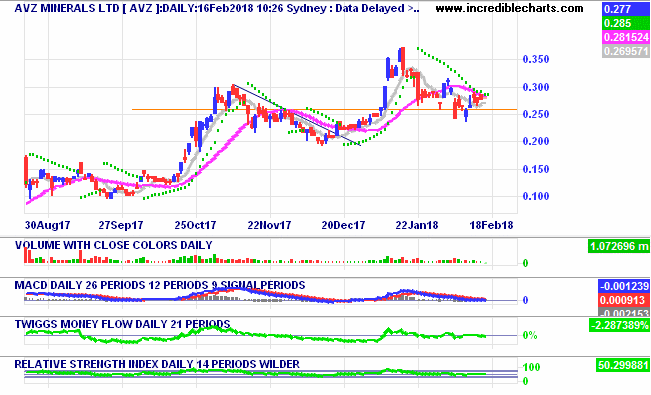Click the 22Nov17 date label

pos(269,225)
